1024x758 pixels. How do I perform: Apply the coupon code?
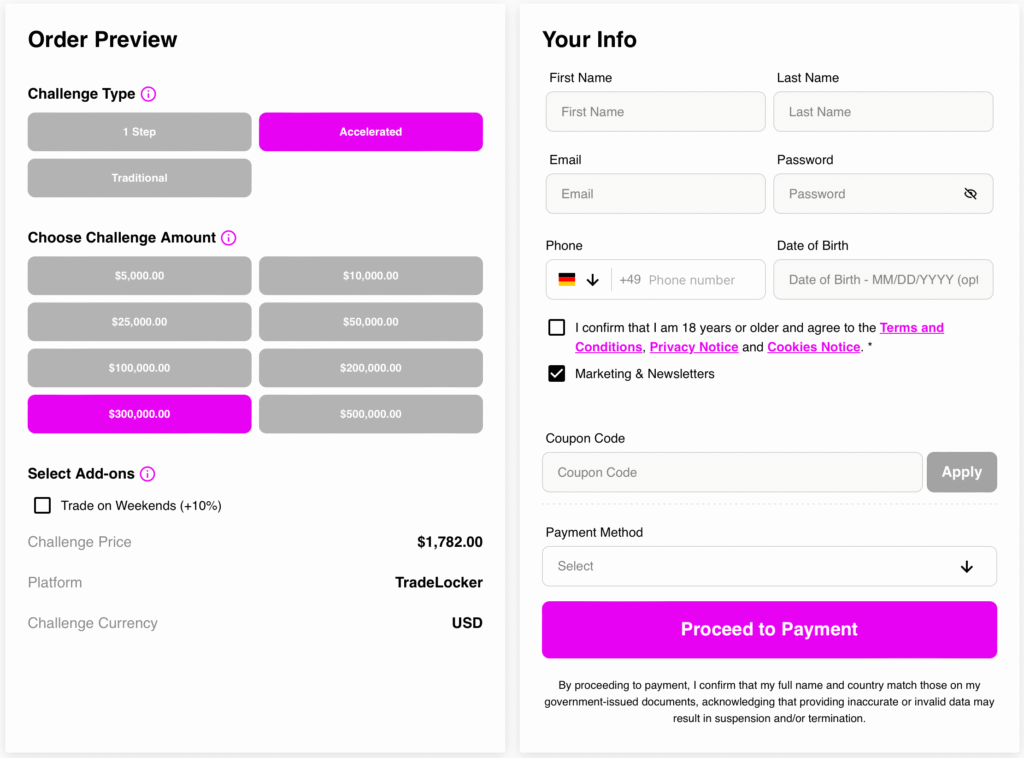(x=961, y=472)
